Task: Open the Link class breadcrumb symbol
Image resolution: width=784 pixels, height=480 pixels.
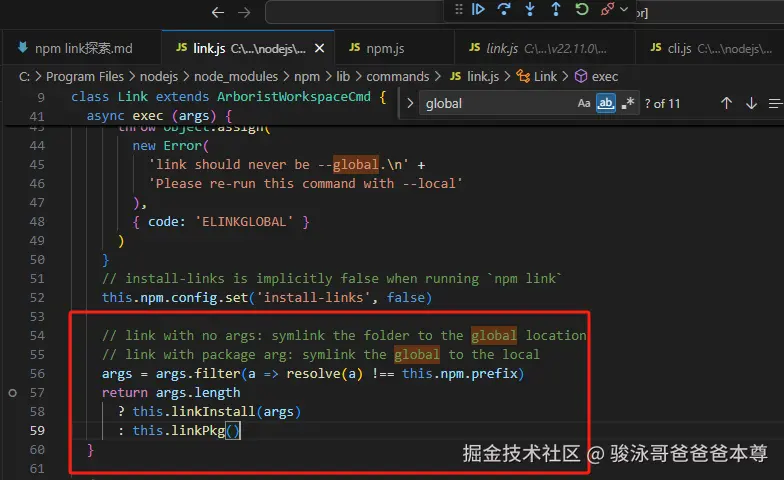Action: click(537, 76)
